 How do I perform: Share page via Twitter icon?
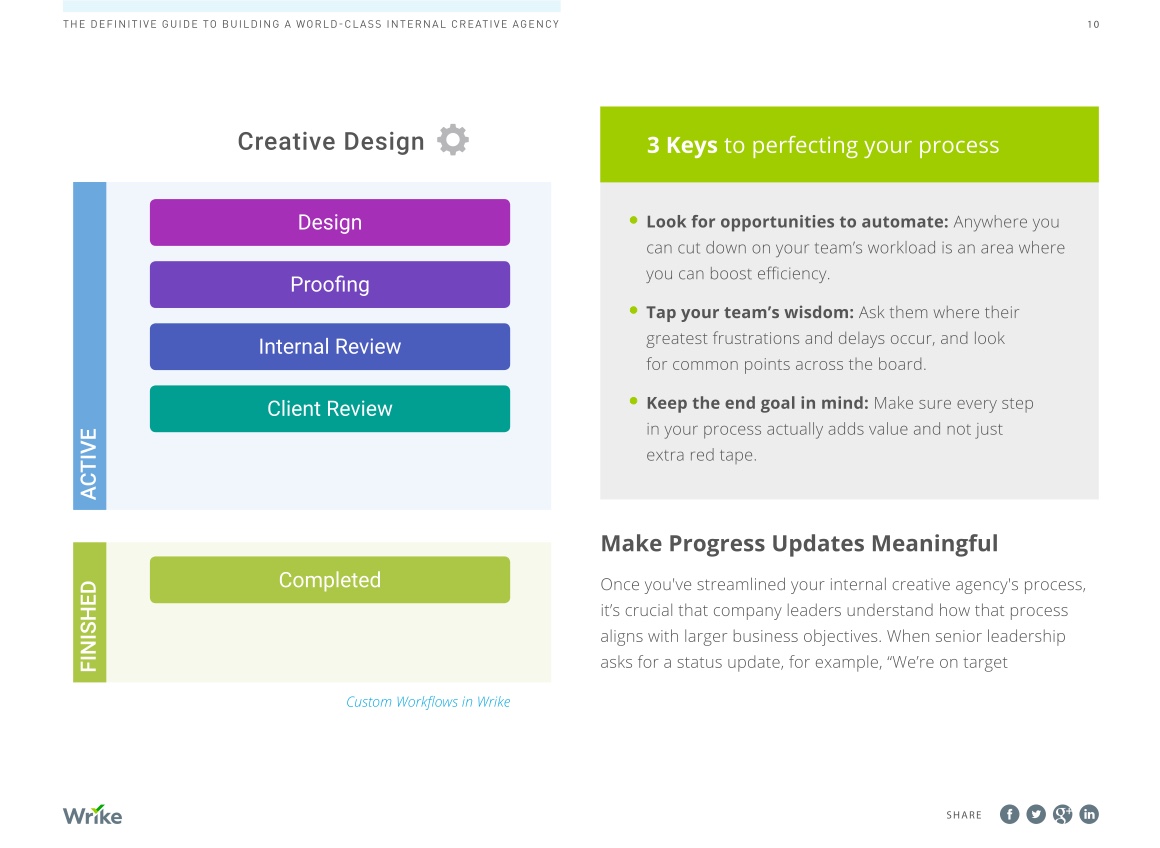coord(1036,814)
